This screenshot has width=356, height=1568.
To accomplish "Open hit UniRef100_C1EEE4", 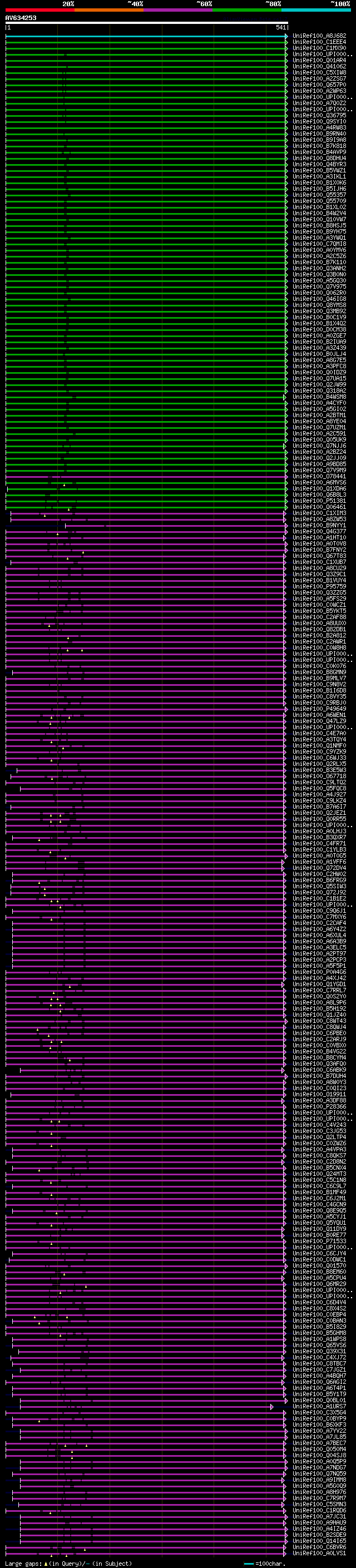I will [319, 42].
